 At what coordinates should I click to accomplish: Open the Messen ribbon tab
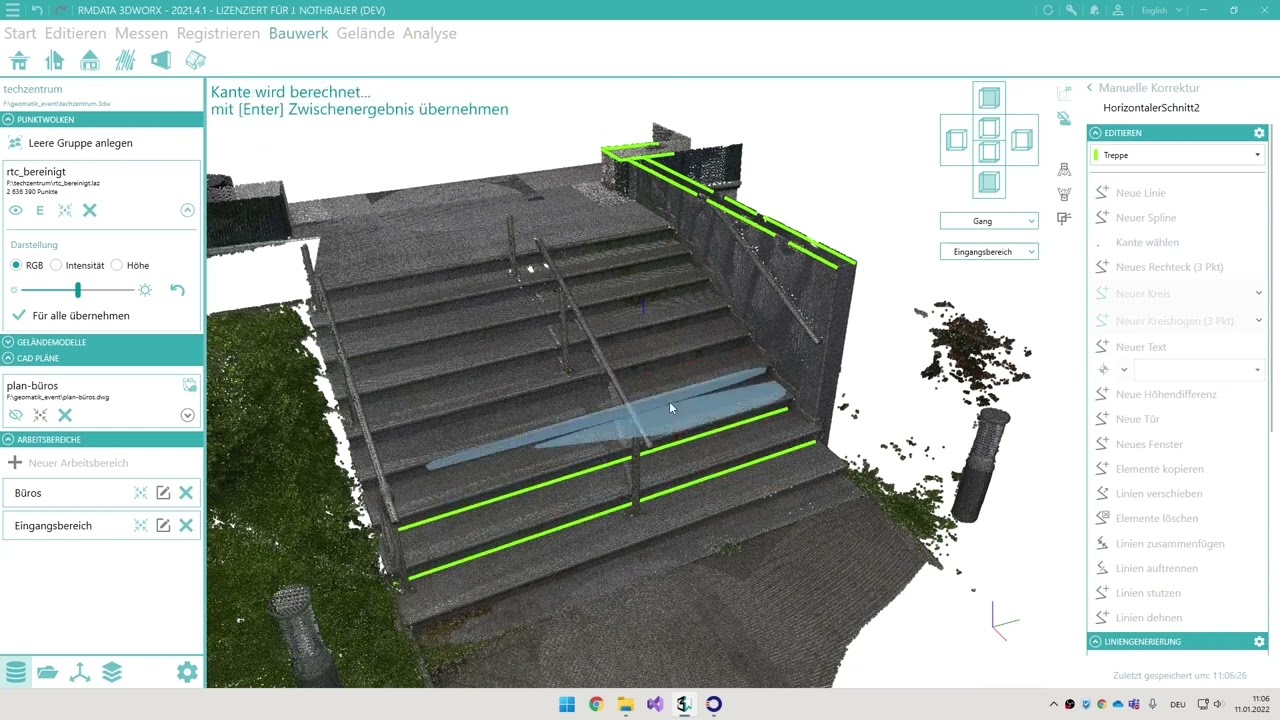click(141, 33)
